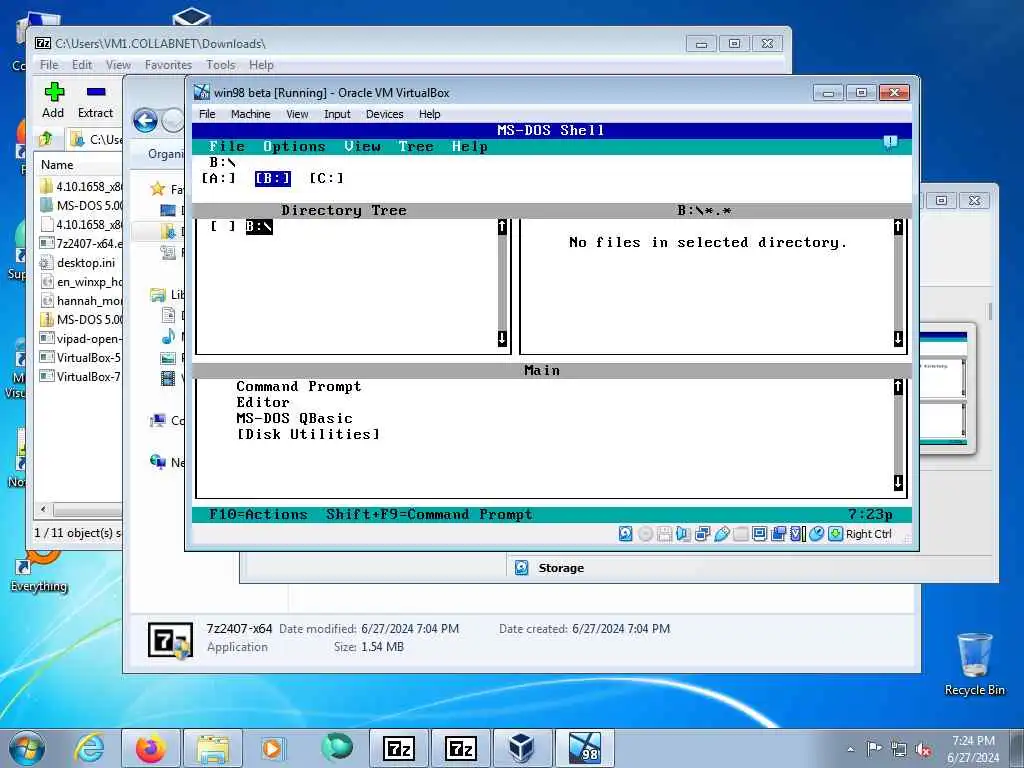The height and width of the screenshot is (768, 1024).
Task: Select the Network icon in Explorer navigation pane
Action: (x=157, y=462)
